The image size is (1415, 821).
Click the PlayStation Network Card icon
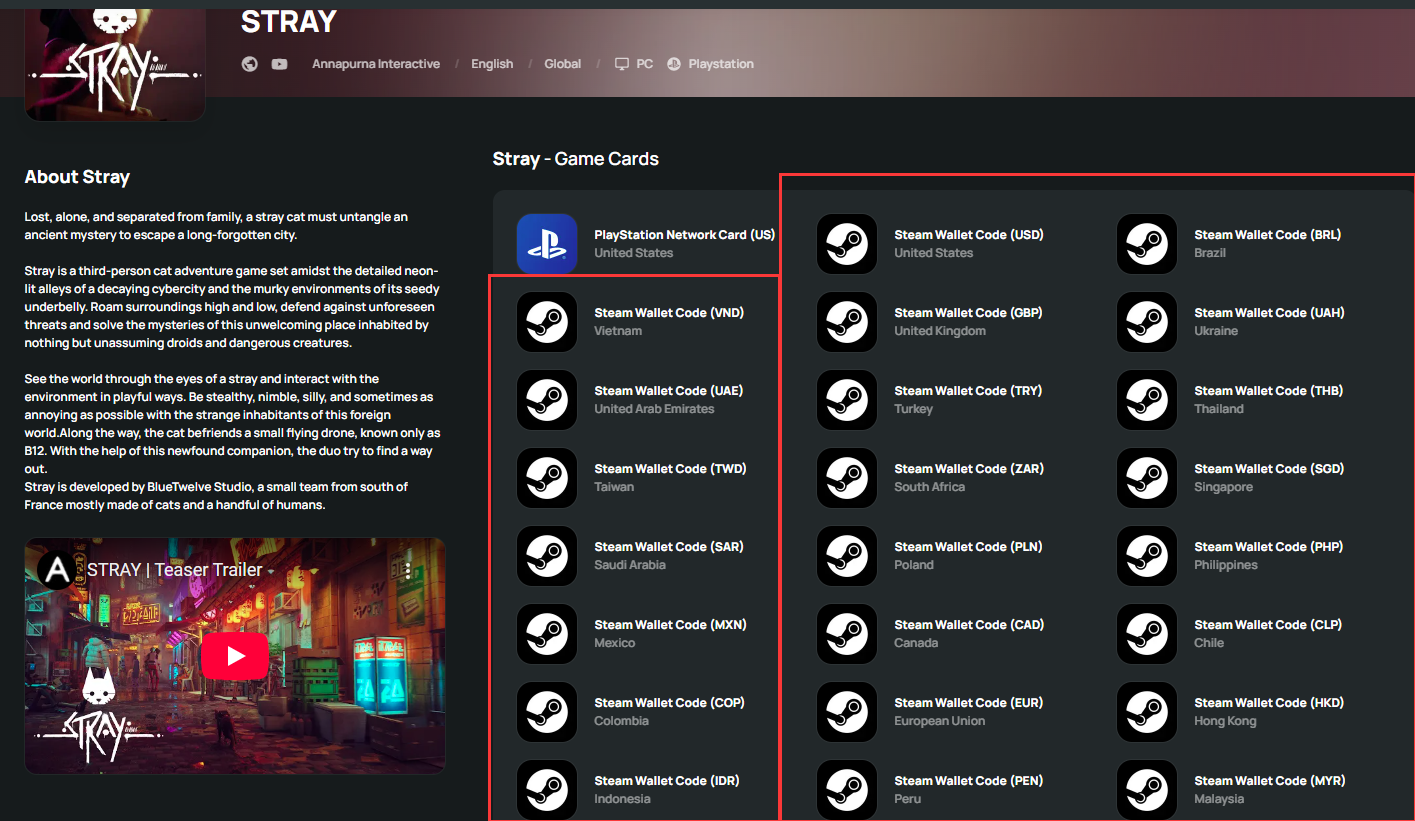(547, 243)
